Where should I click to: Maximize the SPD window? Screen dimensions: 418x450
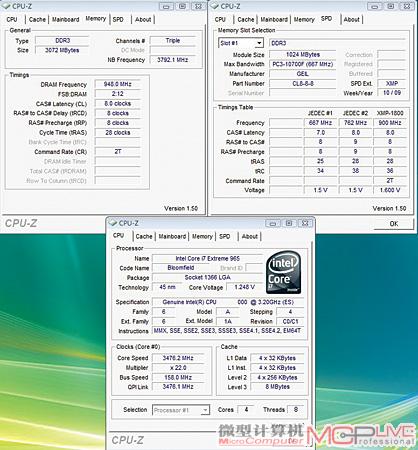(x=391, y=6)
